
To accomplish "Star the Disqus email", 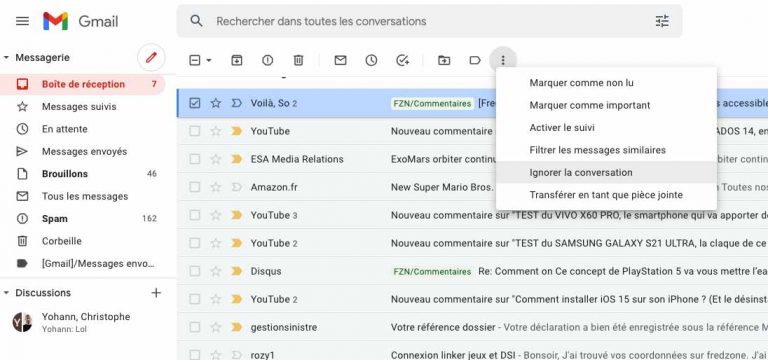I will [x=216, y=271].
